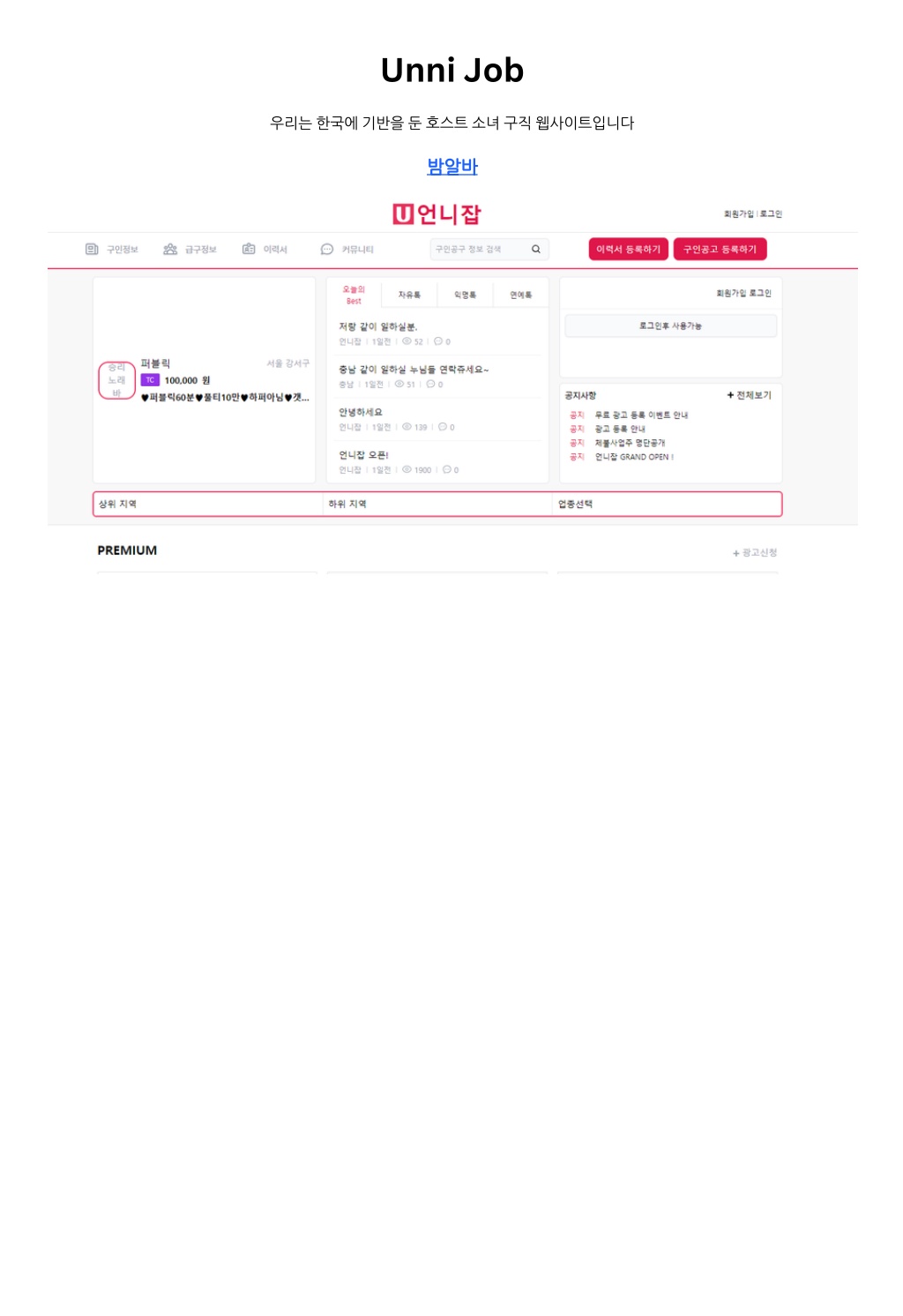Viewport: 903px width, 1316px height.
Task: Click the 급구정보 people group icon
Action: (170, 250)
